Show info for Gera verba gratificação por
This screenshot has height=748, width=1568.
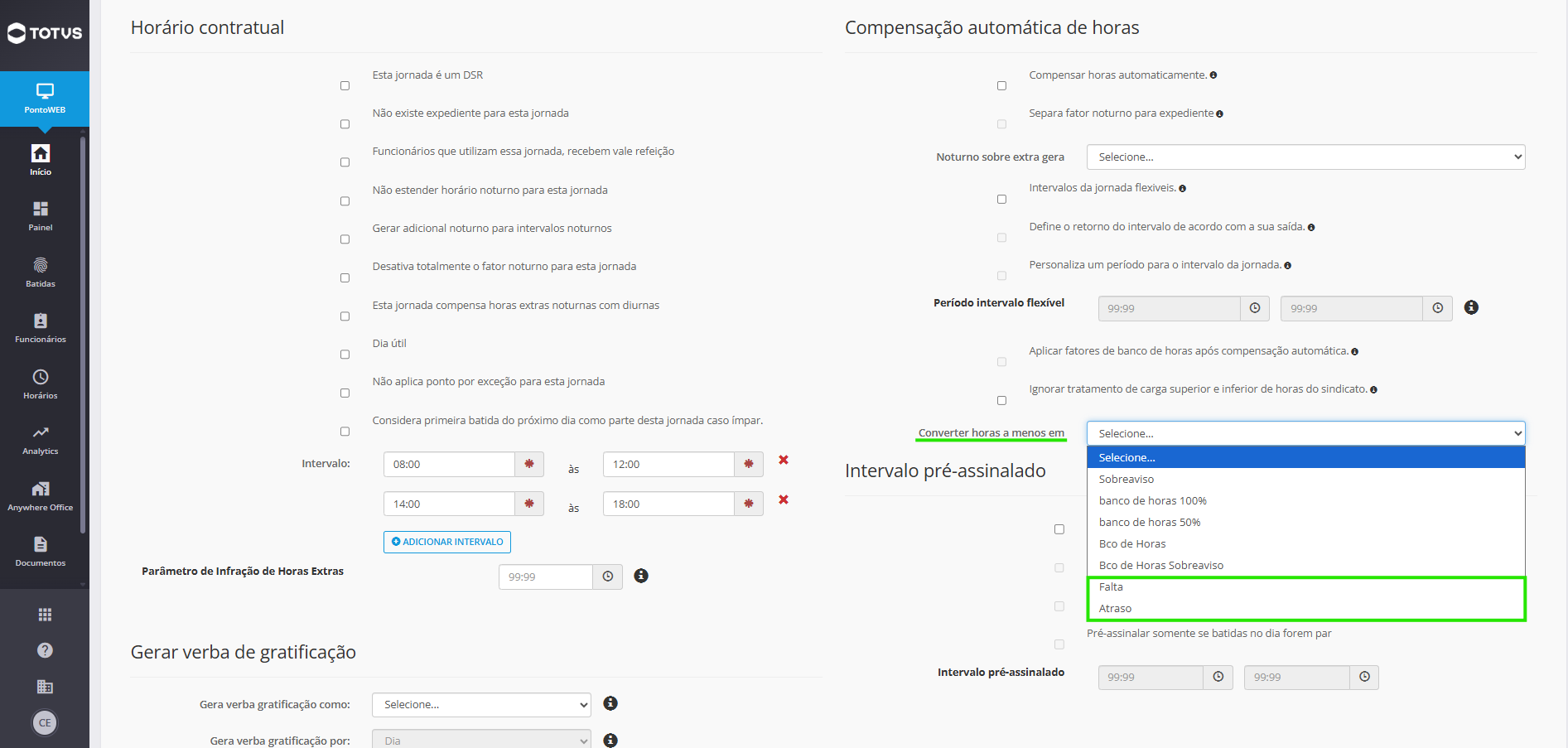(610, 741)
